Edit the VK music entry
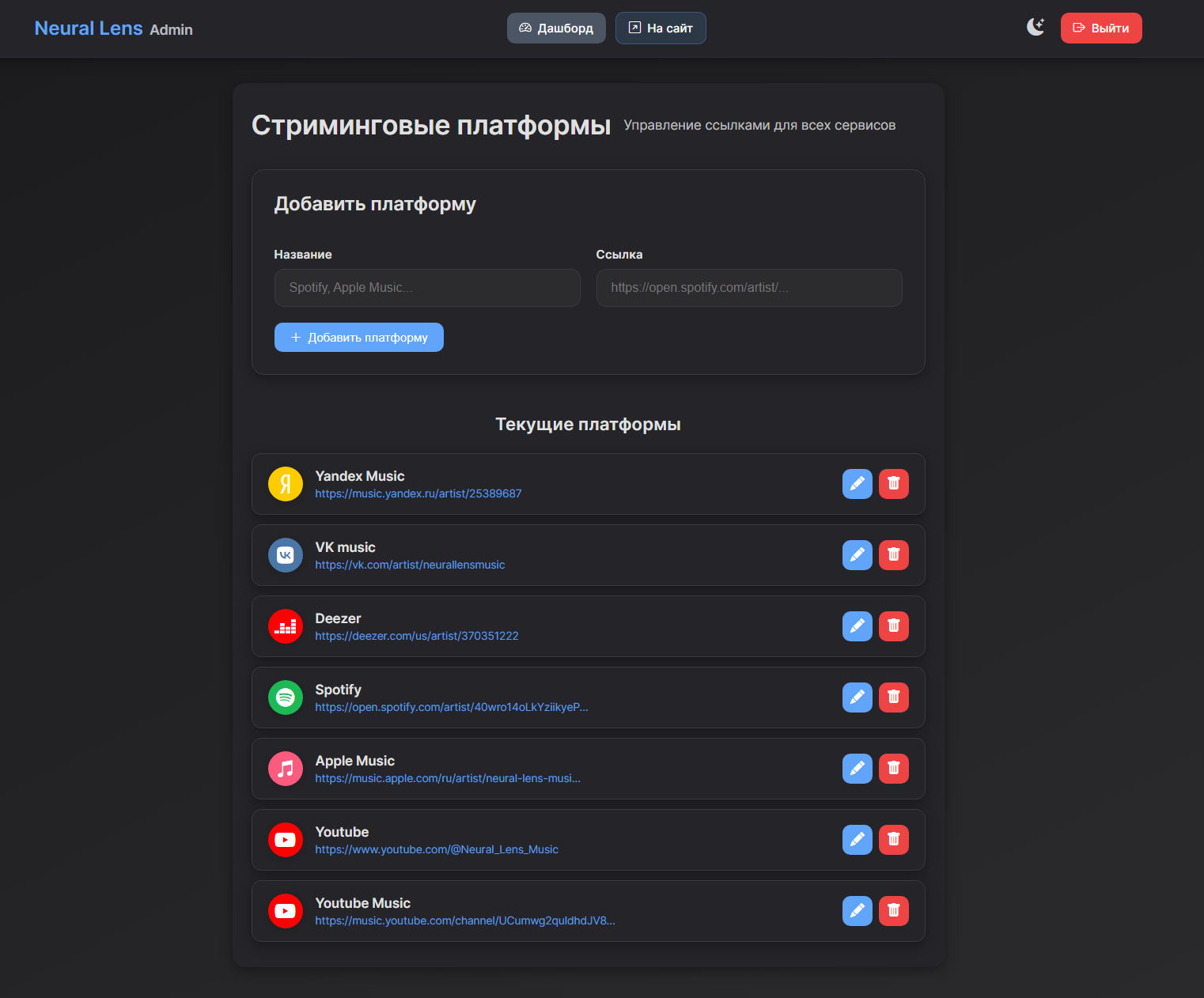1204x998 pixels. (x=857, y=555)
